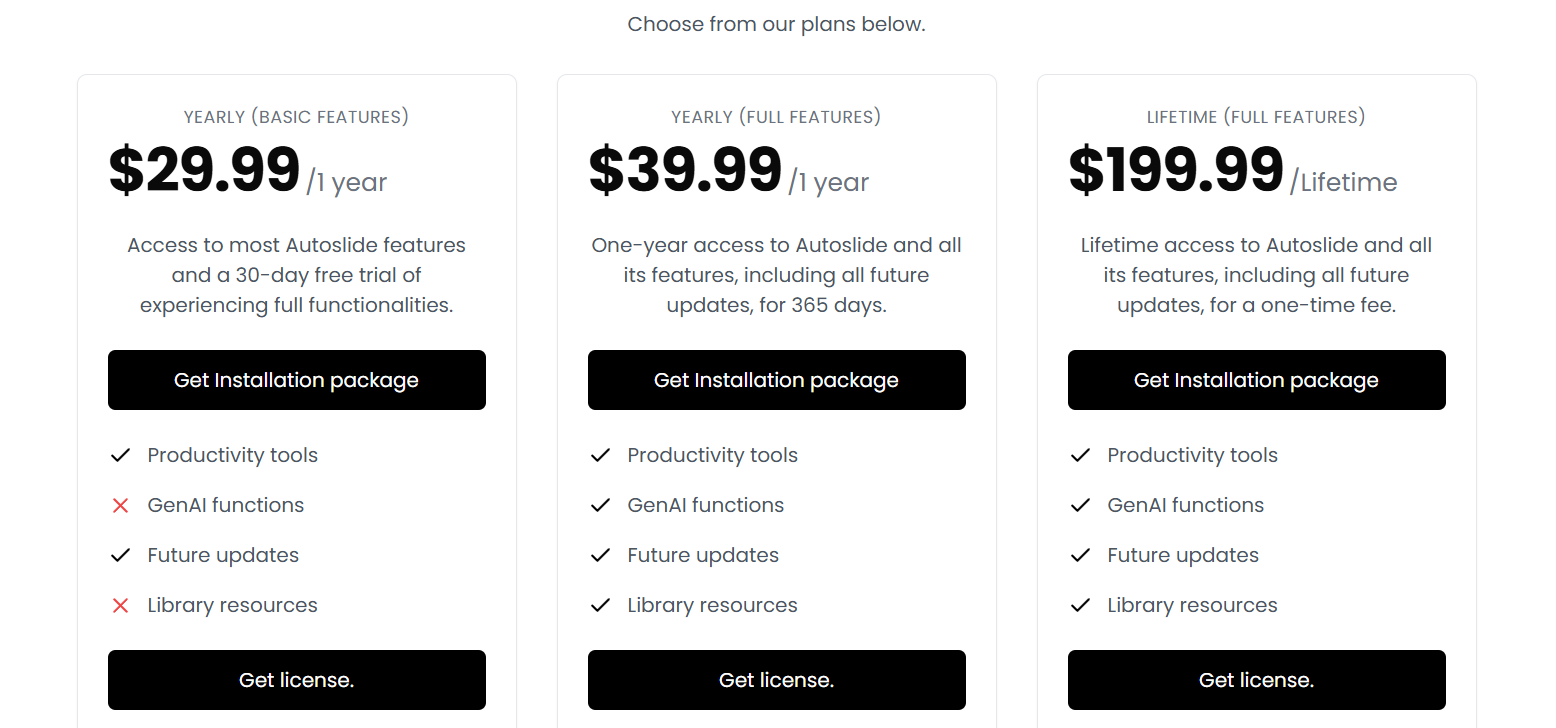The image size is (1556, 728).
Task: Get license for Yearly Basic Features plan
Action: [x=297, y=680]
